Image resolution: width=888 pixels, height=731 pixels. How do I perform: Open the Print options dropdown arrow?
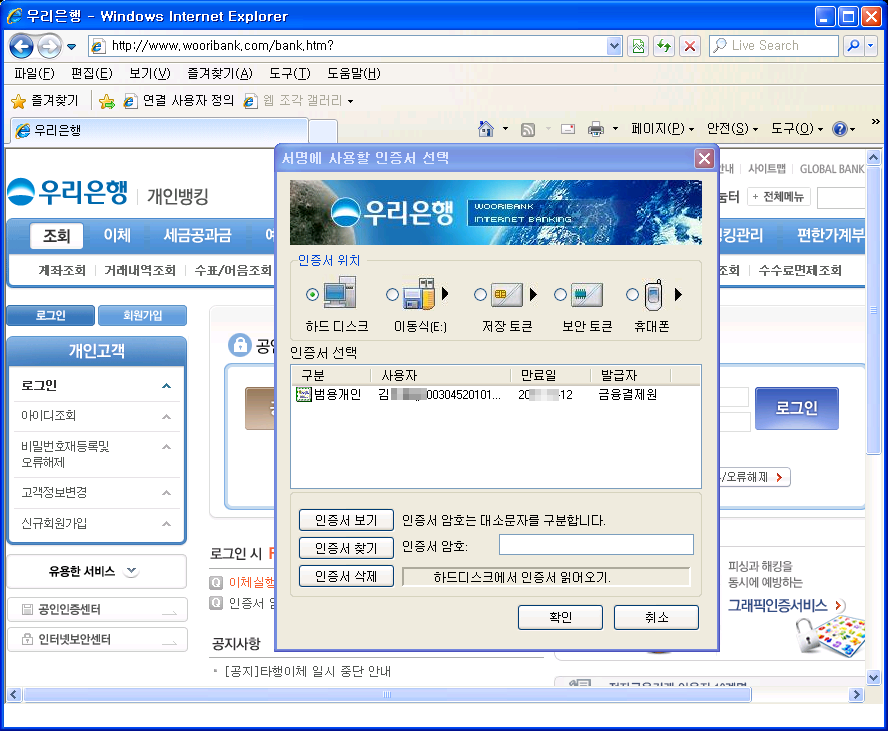(616, 130)
